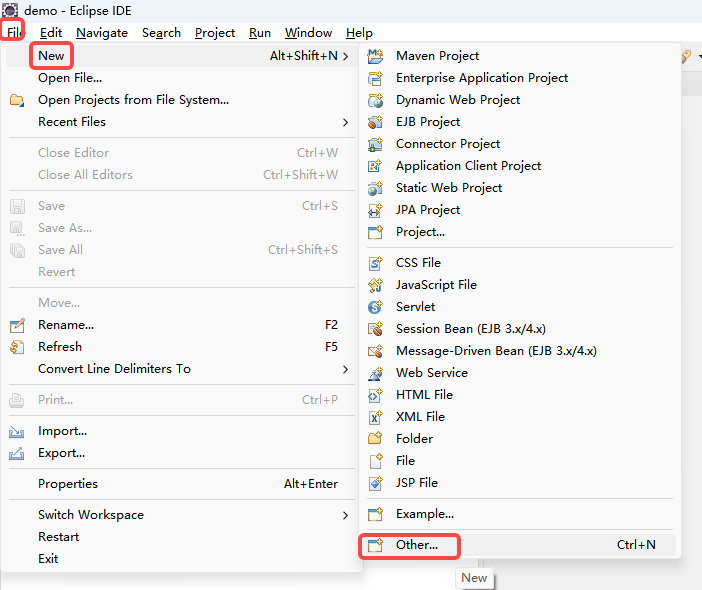
Task: Open the Help menu
Action: click(x=359, y=33)
